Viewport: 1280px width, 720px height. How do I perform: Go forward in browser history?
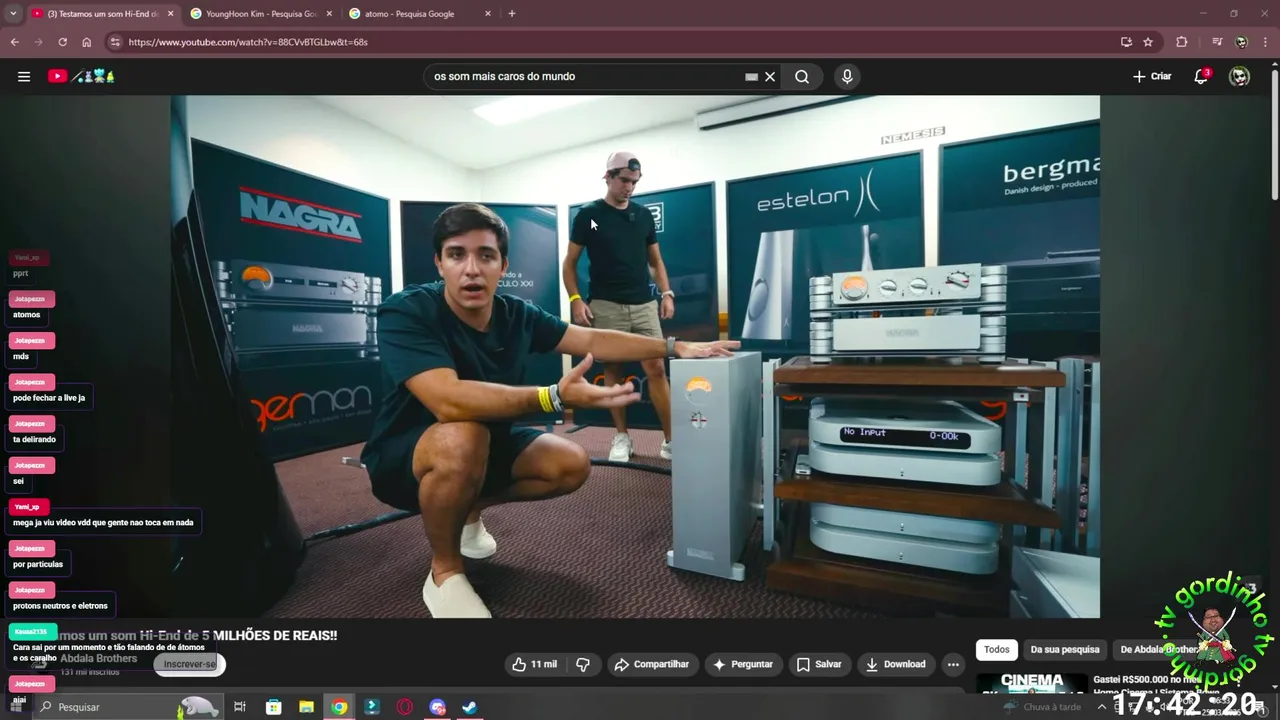[38, 42]
